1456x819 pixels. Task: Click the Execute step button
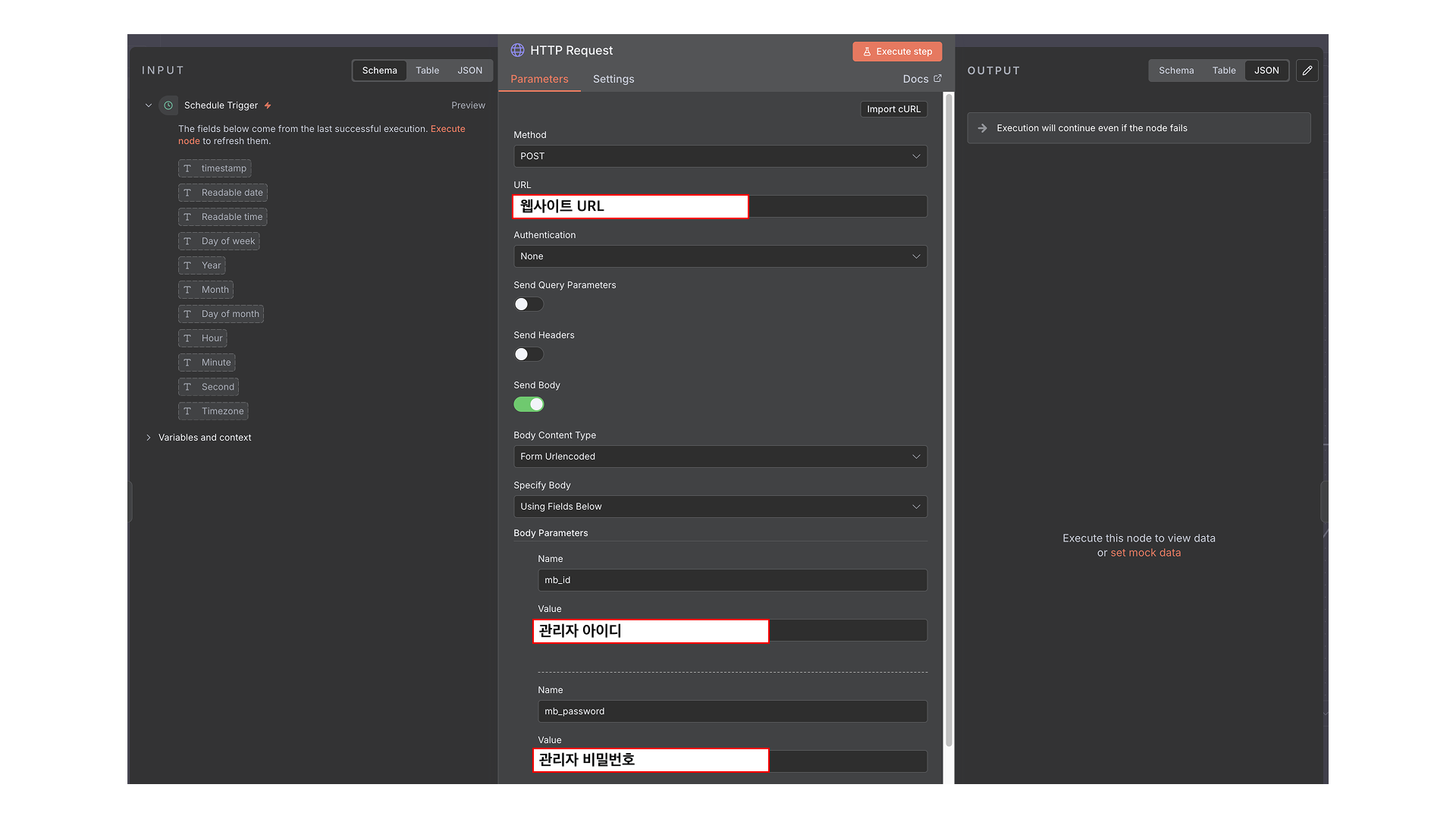click(x=897, y=52)
